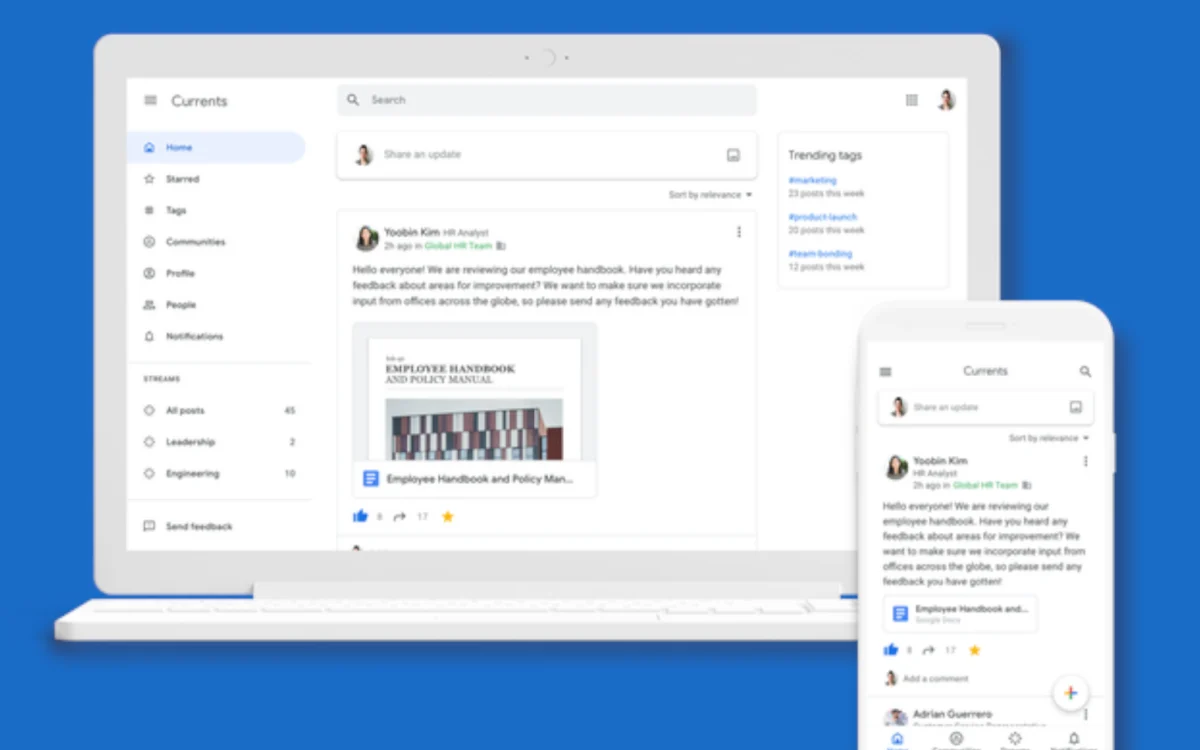Viewport: 1200px width, 750px height.
Task: Open the account avatar at laptop top right
Action: pyautogui.click(x=946, y=100)
